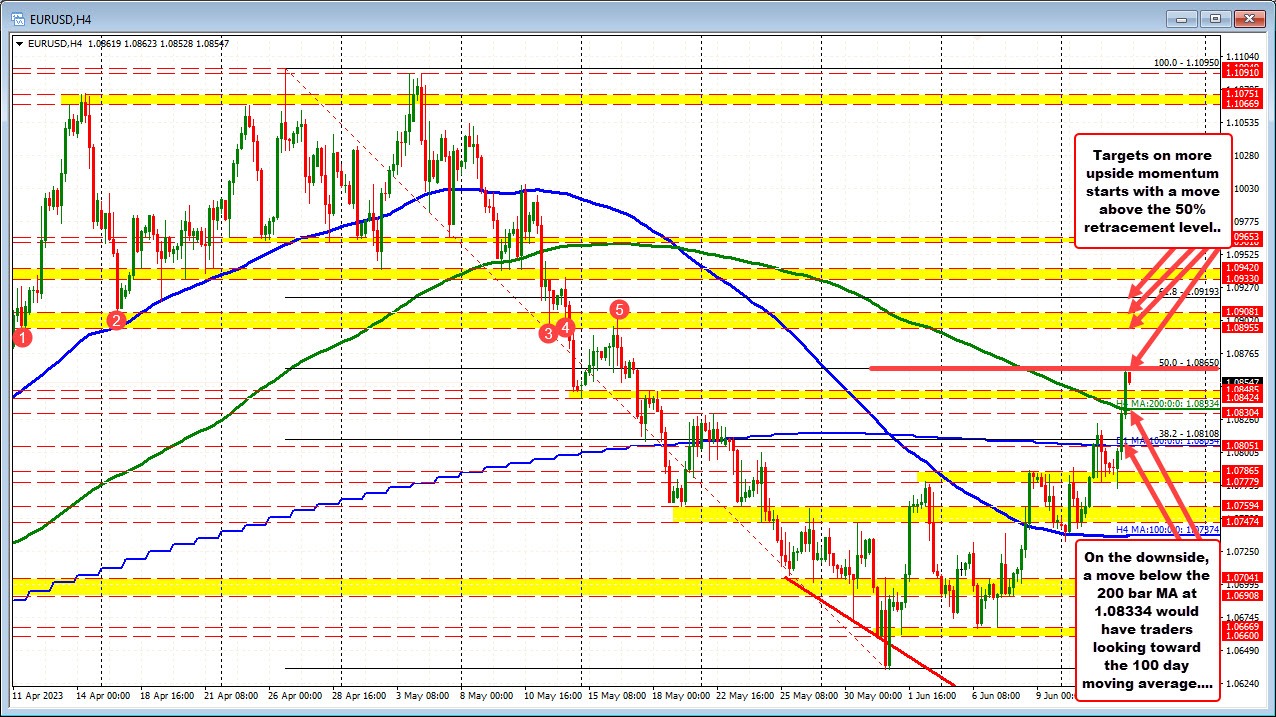Click the 'Targets on more upside momentum' annotation
Screen dimensions: 1276x717
[x=1152, y=191]
